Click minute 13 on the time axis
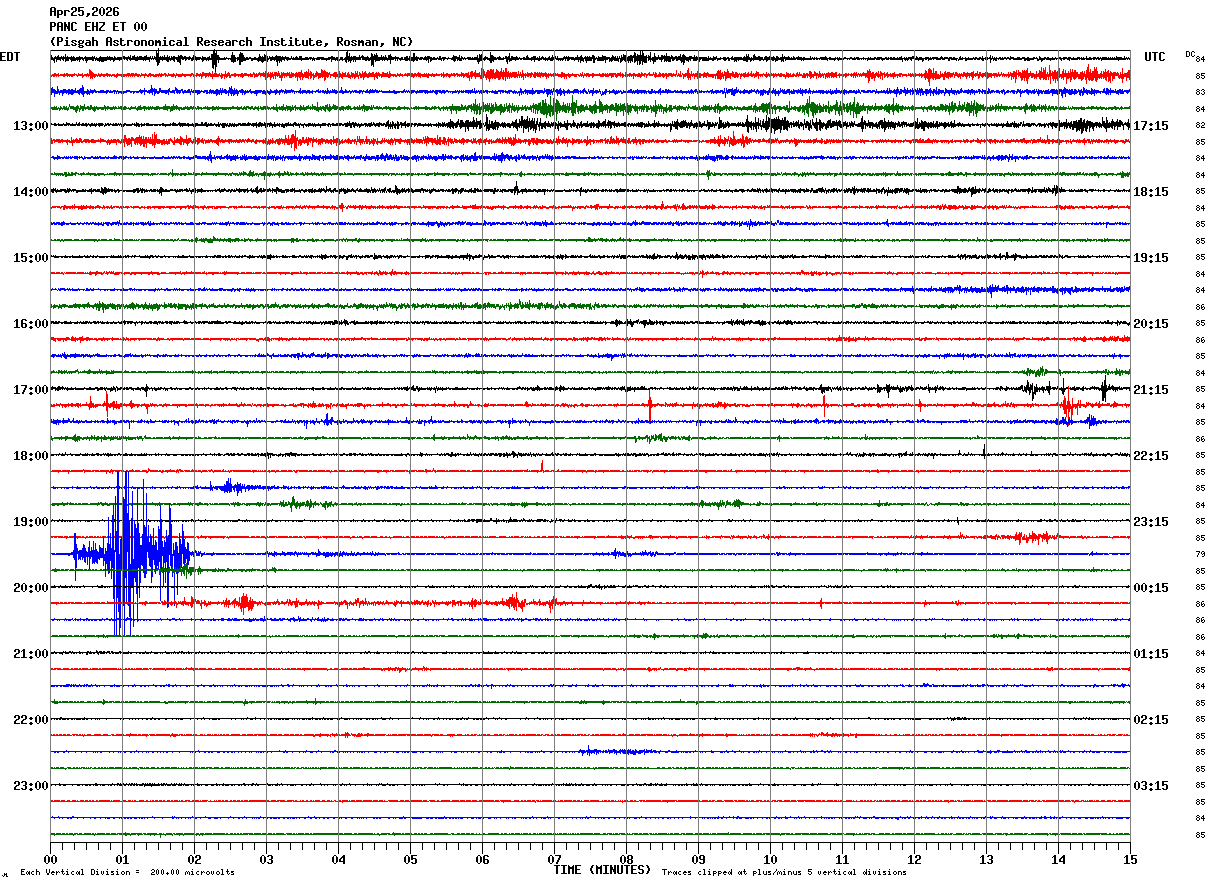Image resolution: width=1210 pixels, height=886 pixels. click(986, 860)
